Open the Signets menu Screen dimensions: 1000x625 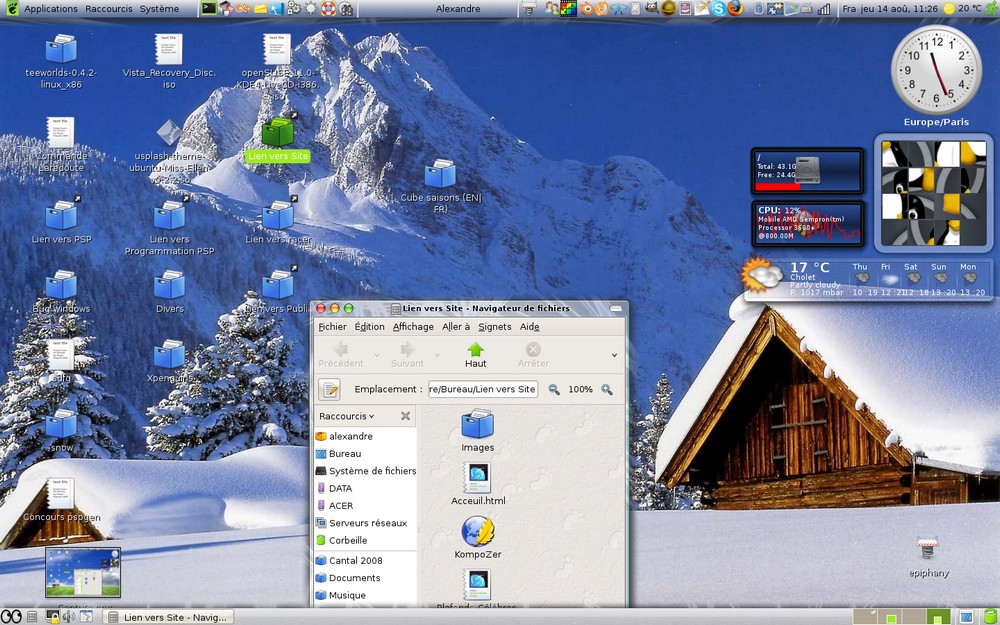495,327
